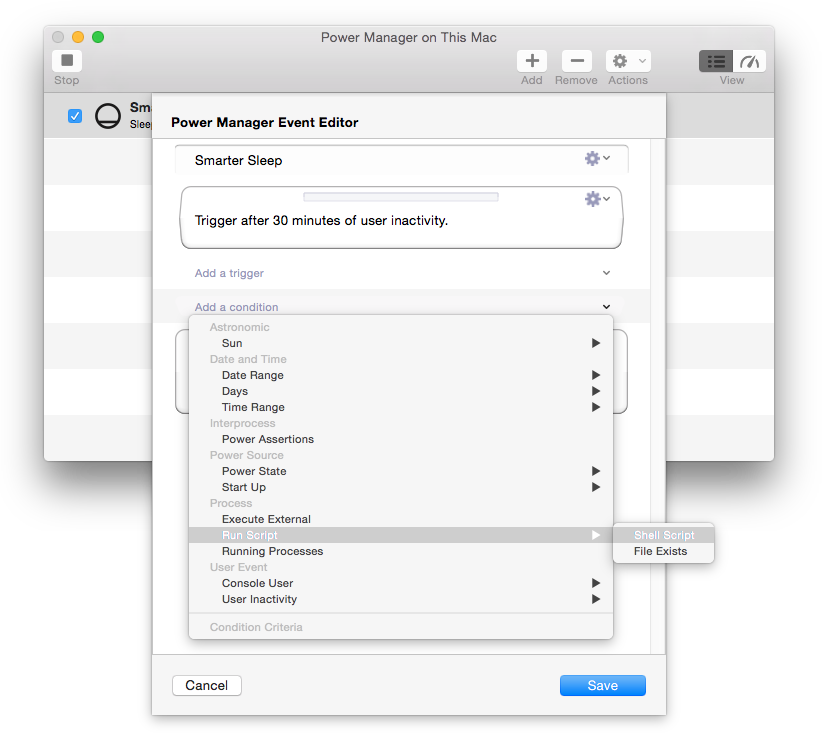The image size is (822, 733).
Task: Click the Stop toolbar button
Action: pyautogui.click(x=67, y=61)
